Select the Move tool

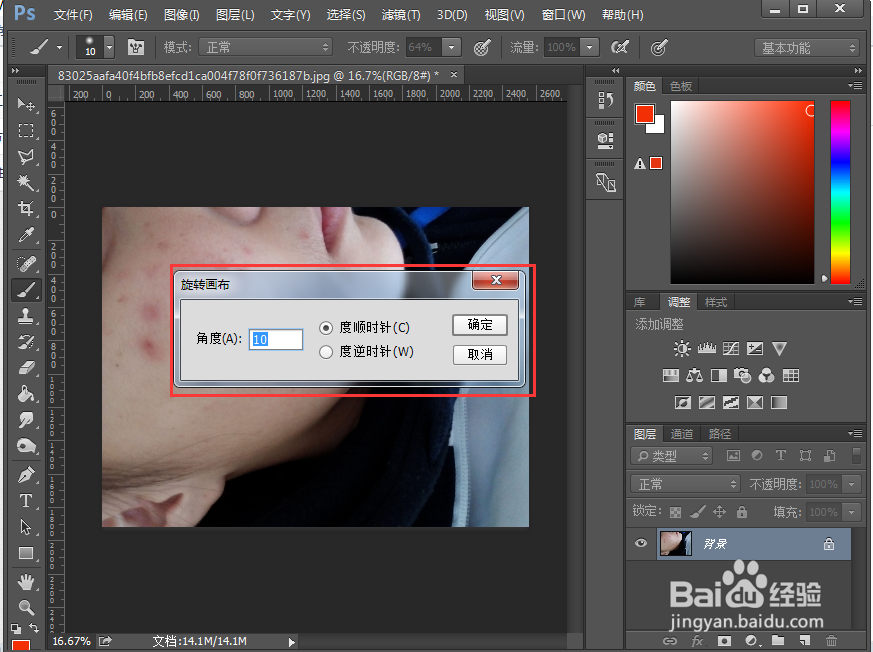[x=26, y=104]
